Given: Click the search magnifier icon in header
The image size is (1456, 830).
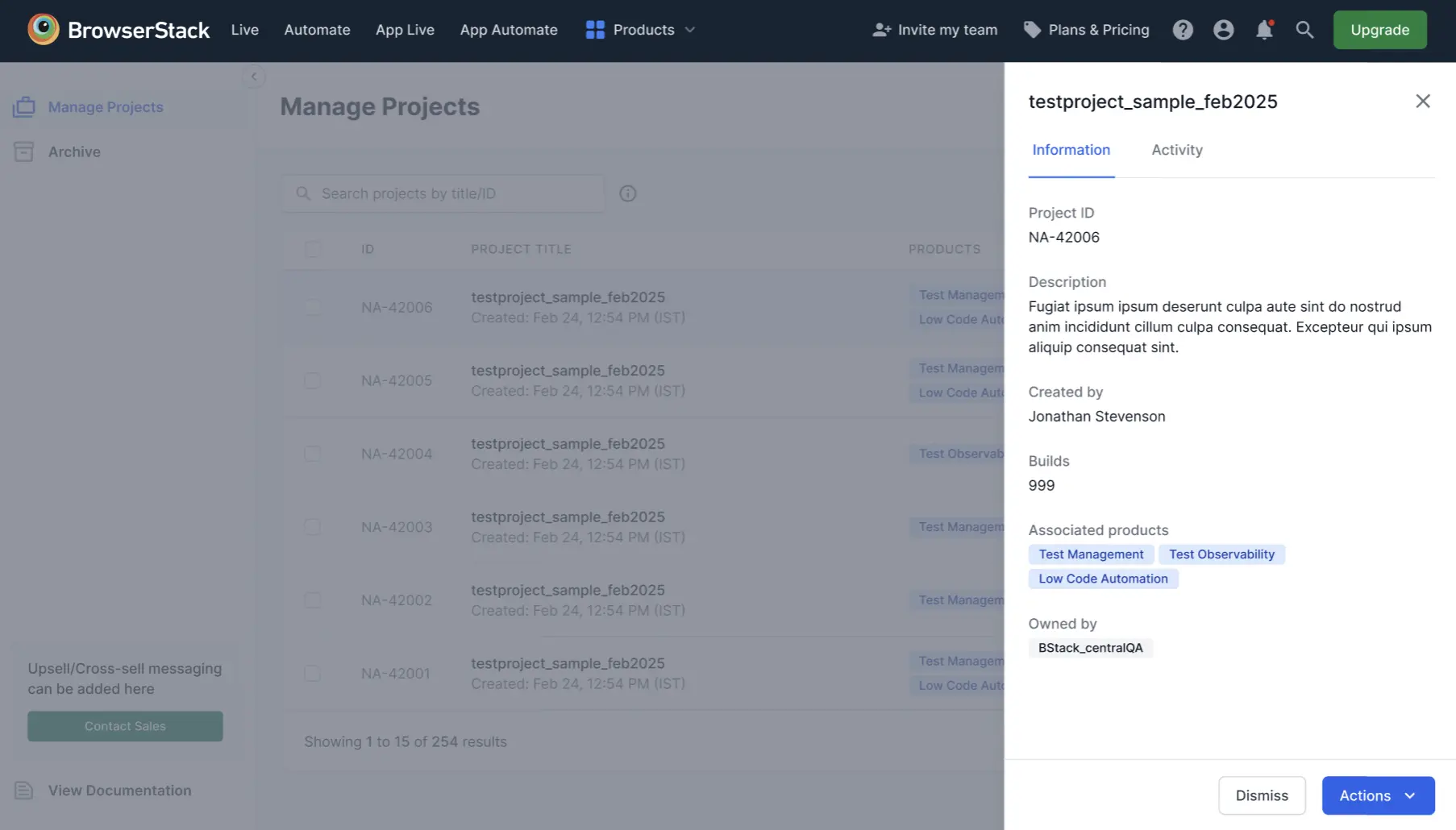Looking at the screenshot, I should (x=1304, y=30).
